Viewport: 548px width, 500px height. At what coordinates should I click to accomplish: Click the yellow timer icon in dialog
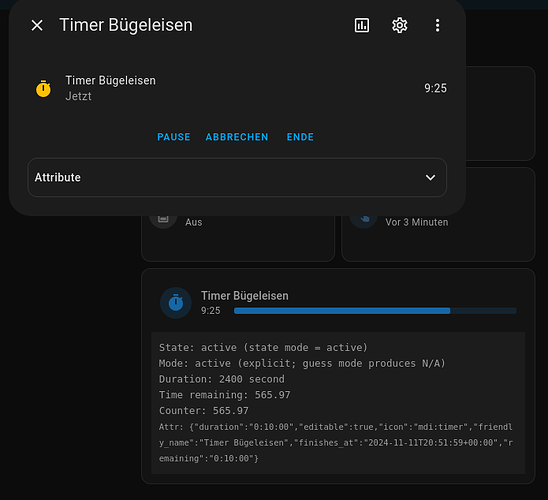[x=43, y=88]
